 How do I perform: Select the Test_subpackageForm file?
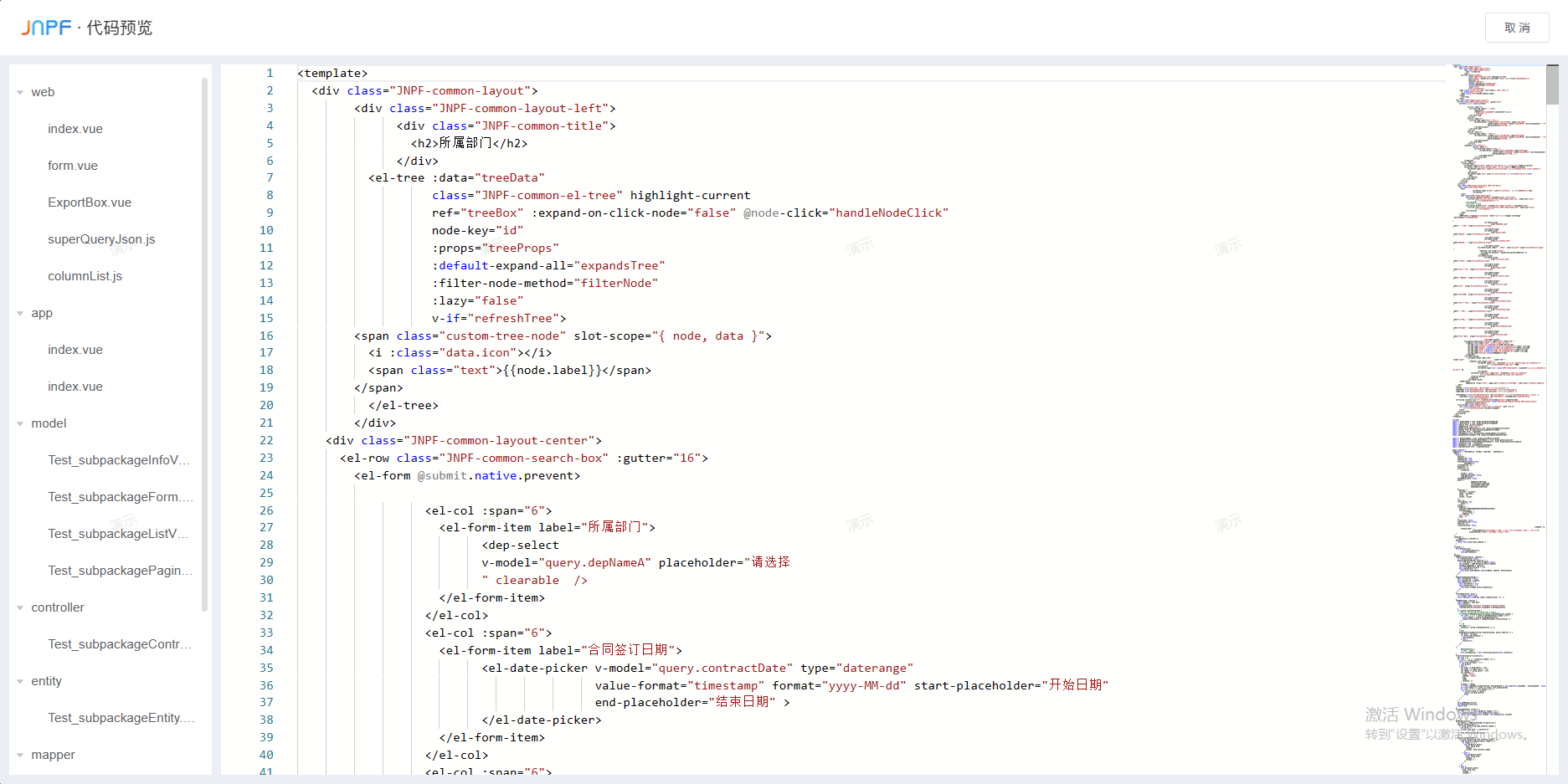pos(120,497)
